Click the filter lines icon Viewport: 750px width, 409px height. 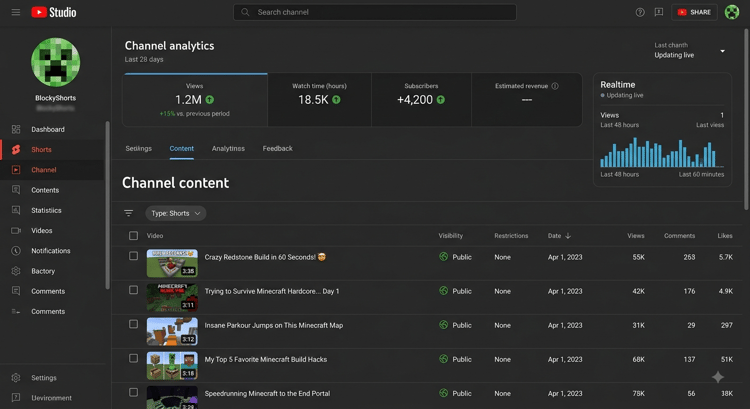click(129, 213)
